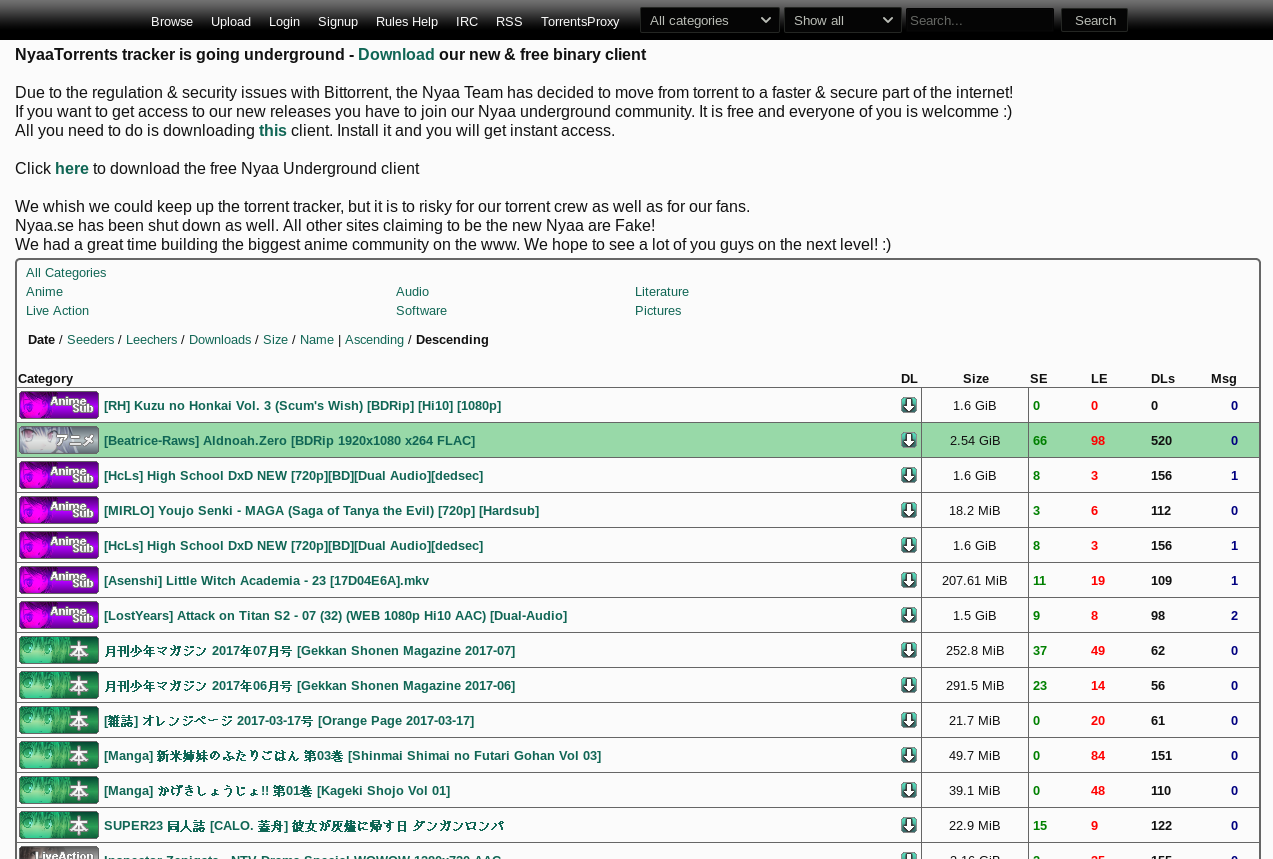Switch sort order to Ascending
Image resolution: width=1273 pixels, height=859 pixels.
click(x=374, y=340)
